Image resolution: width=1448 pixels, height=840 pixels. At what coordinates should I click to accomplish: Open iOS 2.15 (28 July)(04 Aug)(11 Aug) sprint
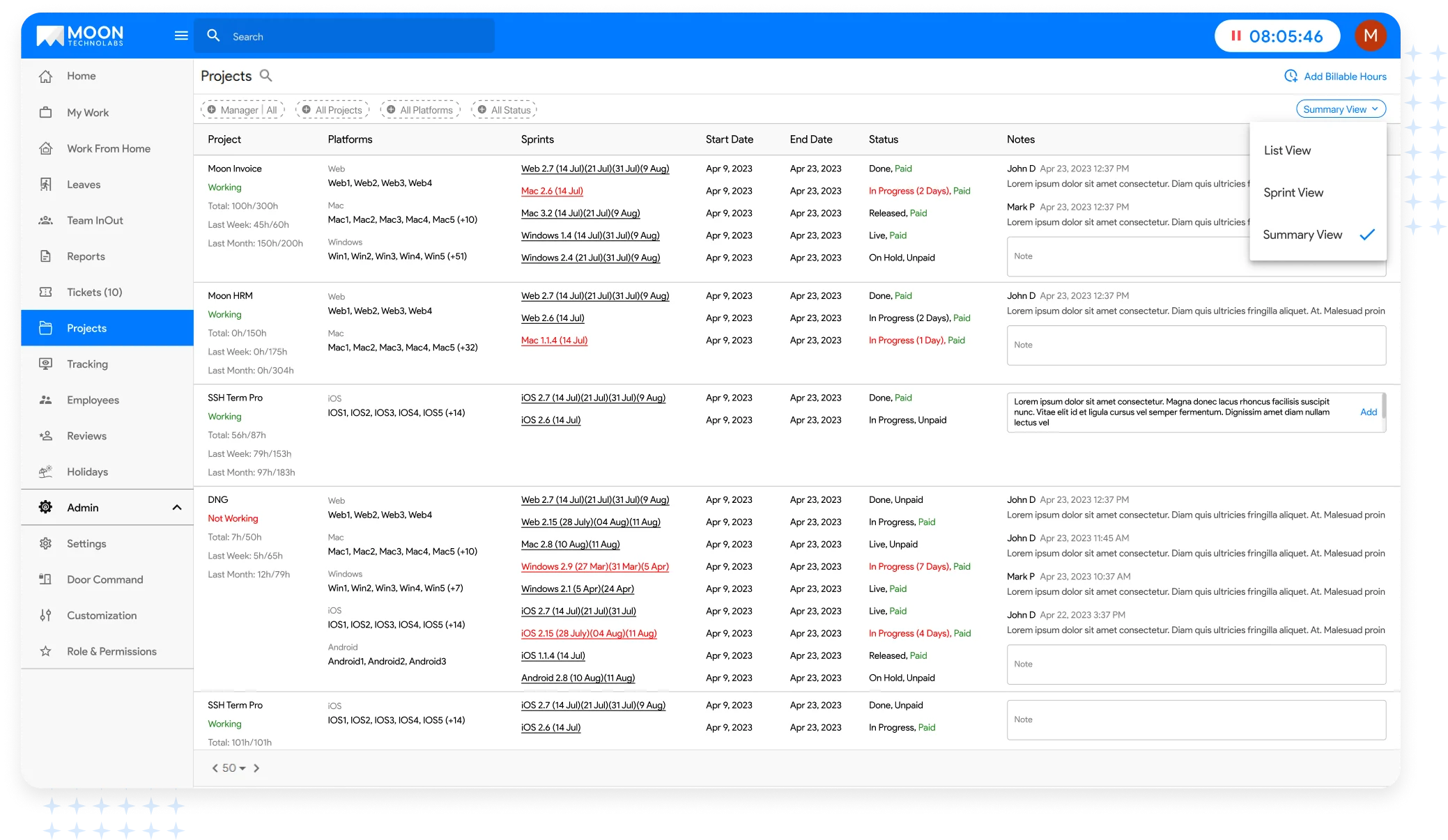(589, 634)
